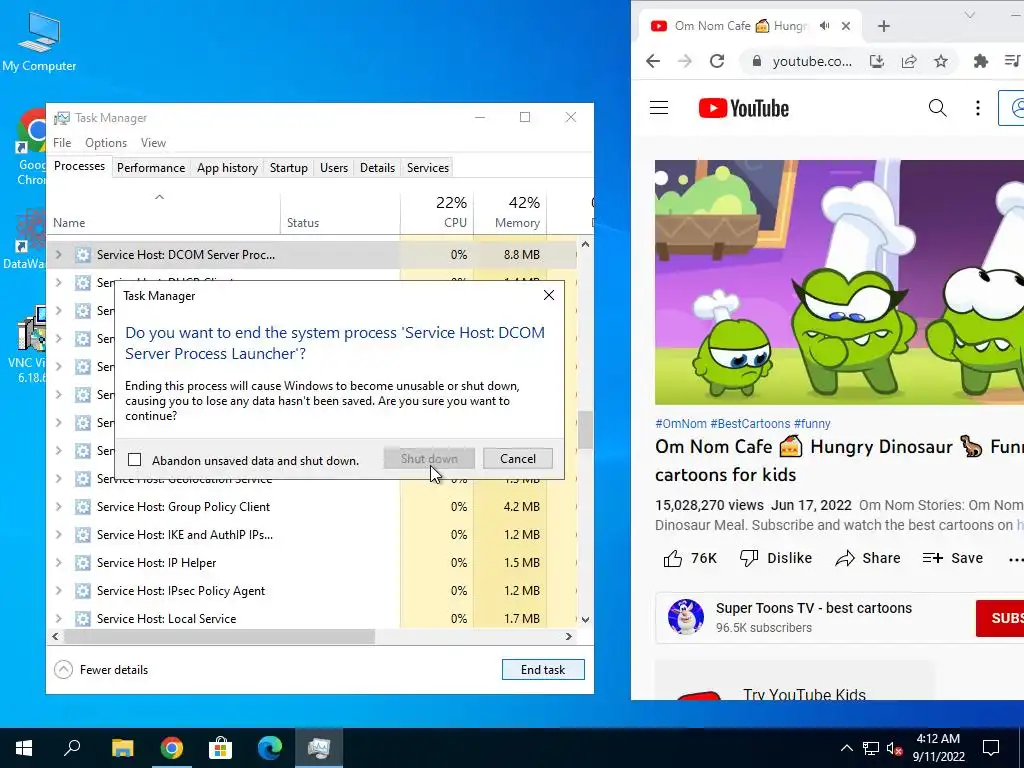Switch to the Startup tab
The image size is (1024, 768).
[x=289, y=168]
